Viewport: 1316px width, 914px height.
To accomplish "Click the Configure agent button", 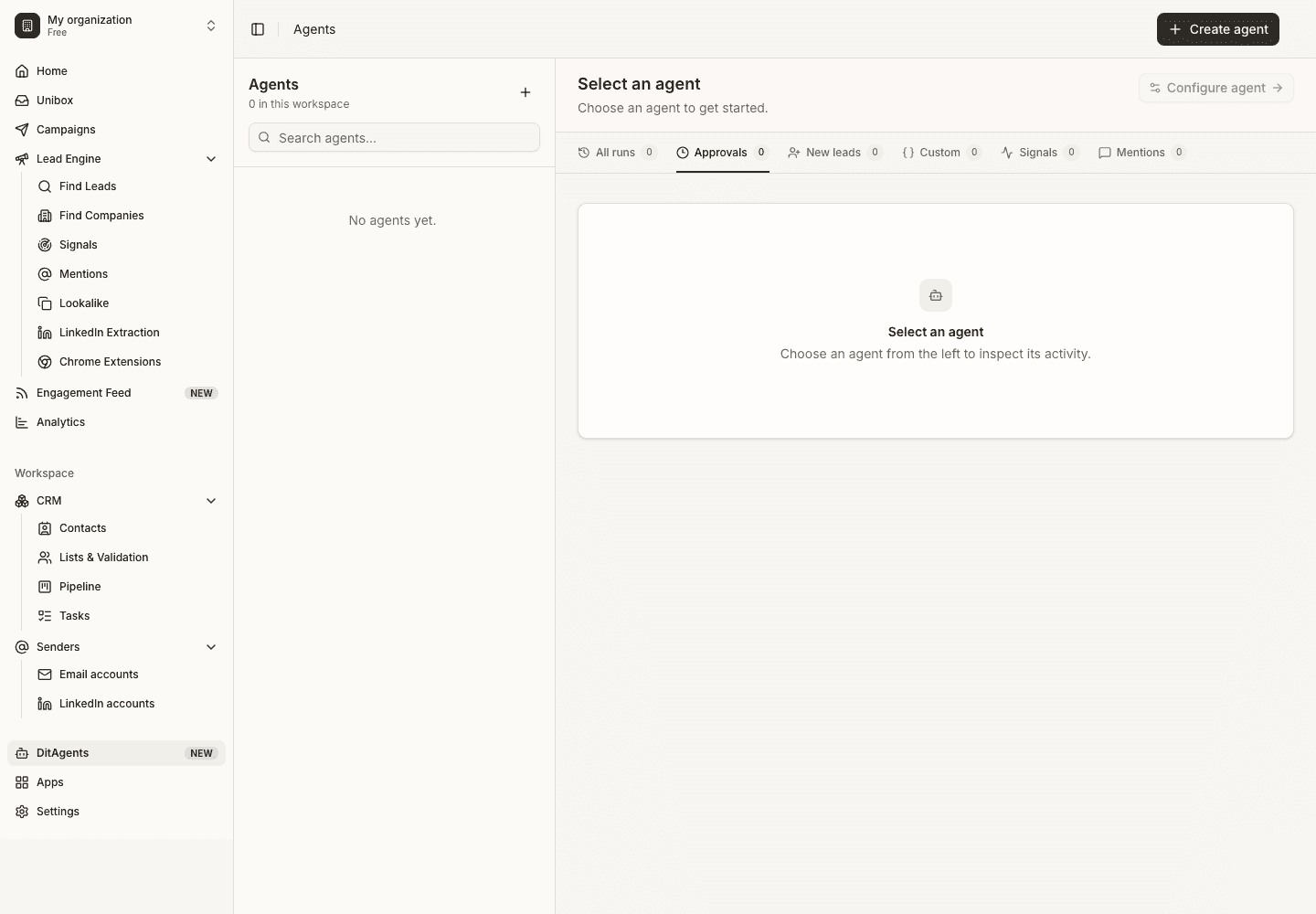I will pyautogui.click(x=1216, y=88).
